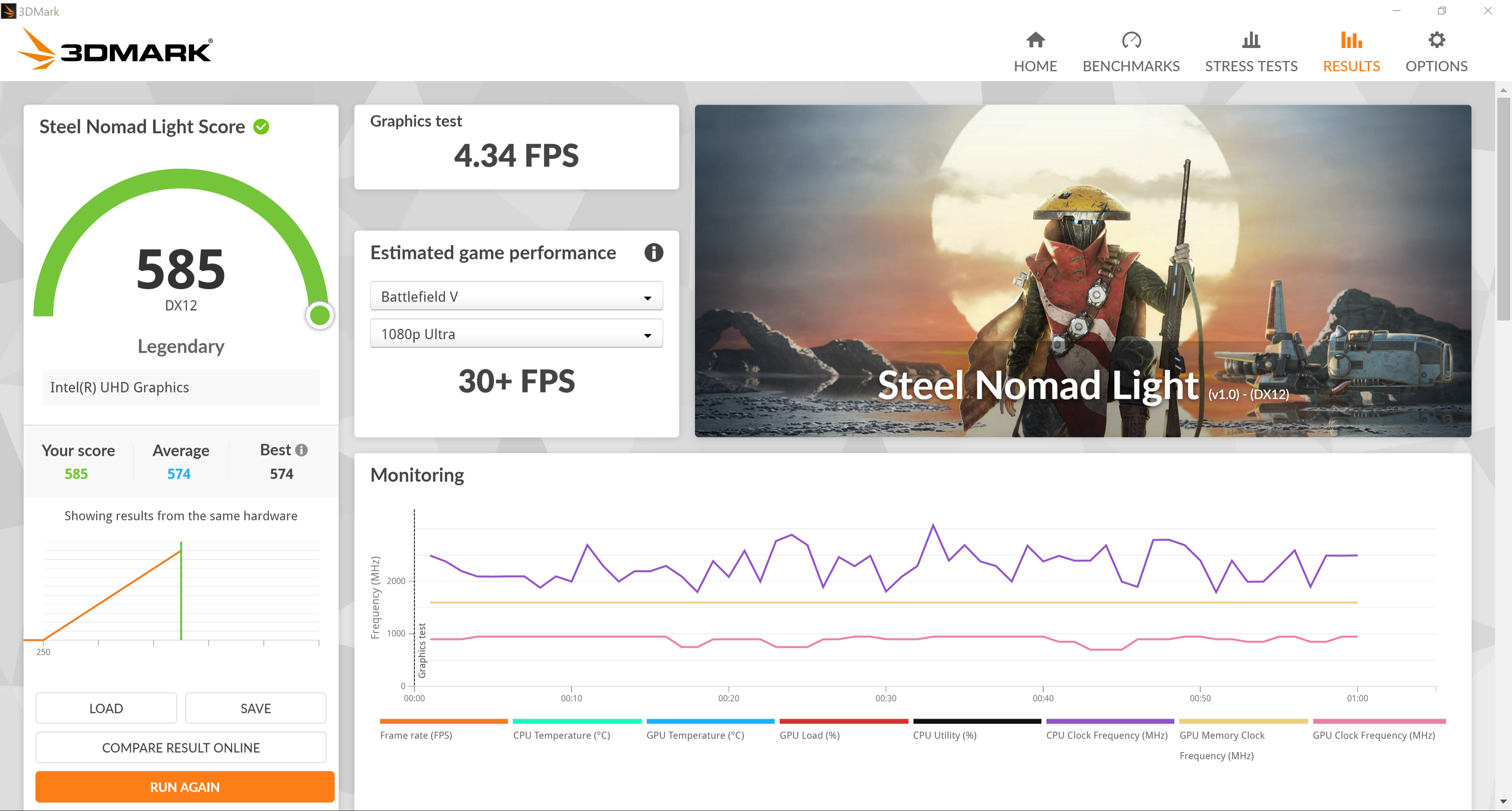
Task: Expand the 1080p Ultra resolution dropdown
Action: [x=516, y=334]
